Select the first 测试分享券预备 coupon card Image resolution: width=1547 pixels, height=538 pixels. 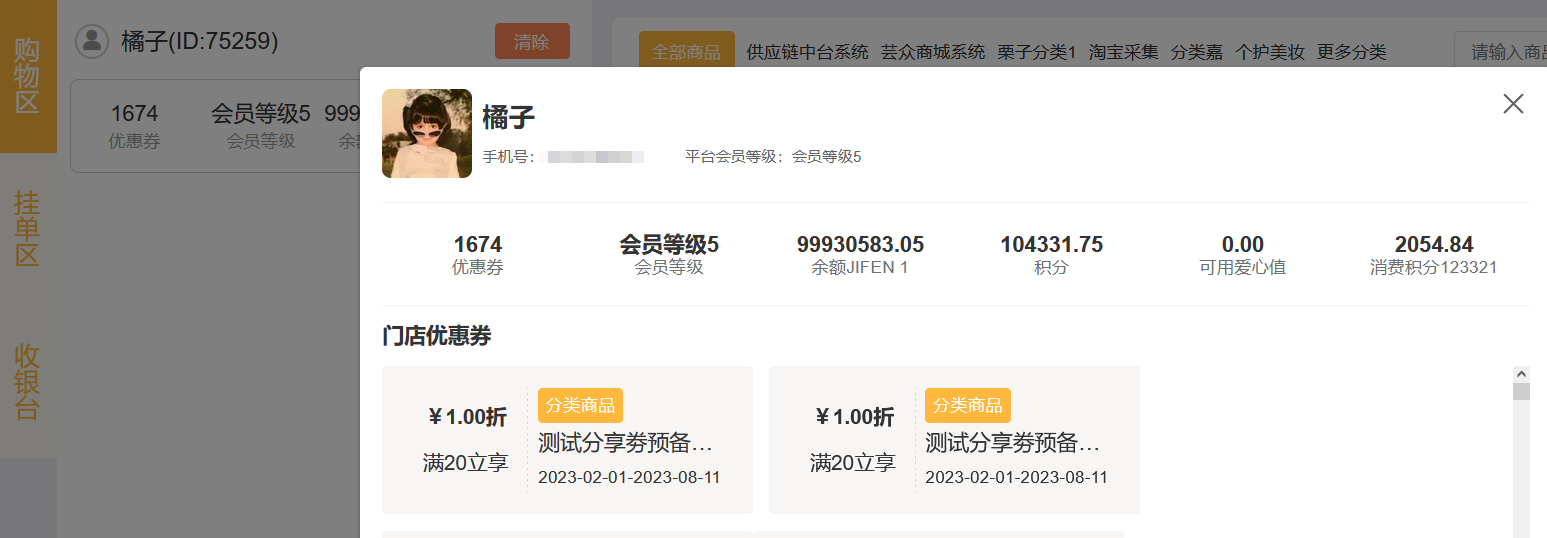point(567,439)
